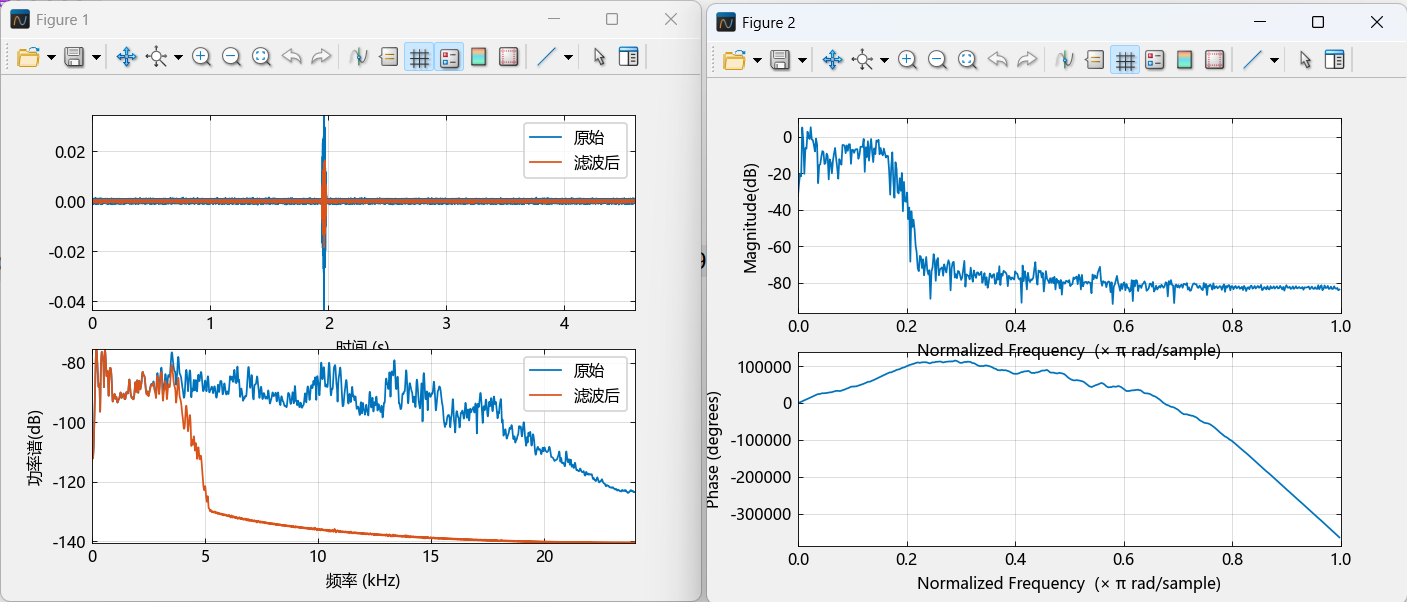Image resolution: width=1407 pixels, height=602 pixels.
Task: Toggle the grid button off in Figure 1
Action: click(x=419, y=57)
